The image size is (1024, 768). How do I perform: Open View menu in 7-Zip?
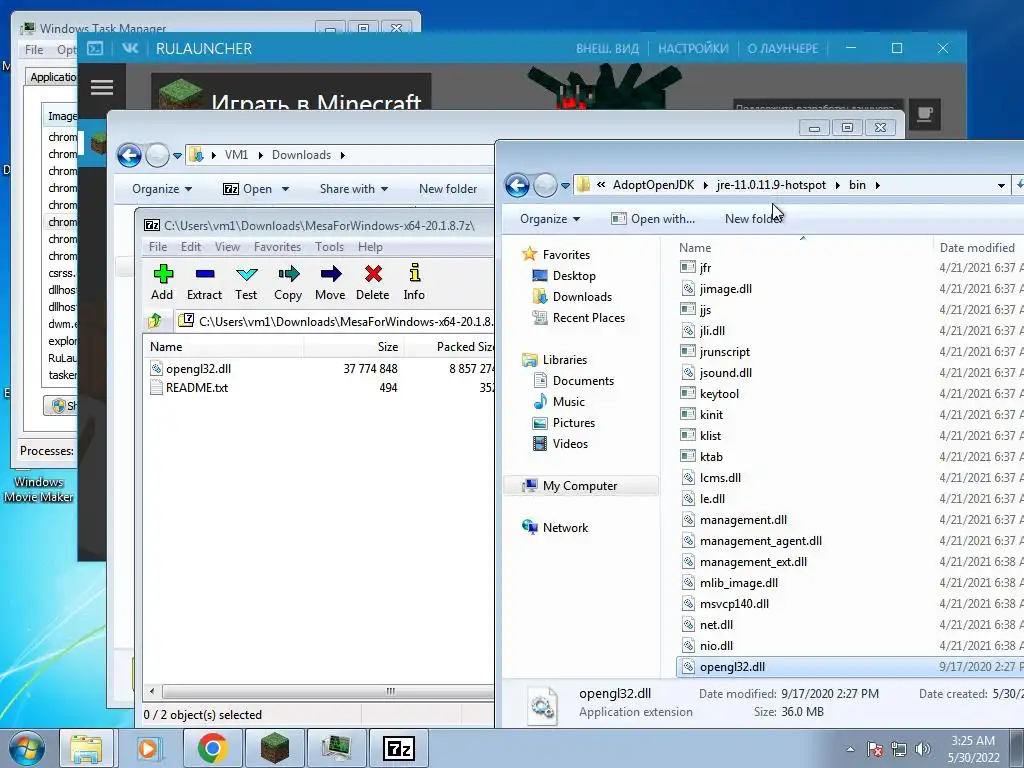point(227,247)
